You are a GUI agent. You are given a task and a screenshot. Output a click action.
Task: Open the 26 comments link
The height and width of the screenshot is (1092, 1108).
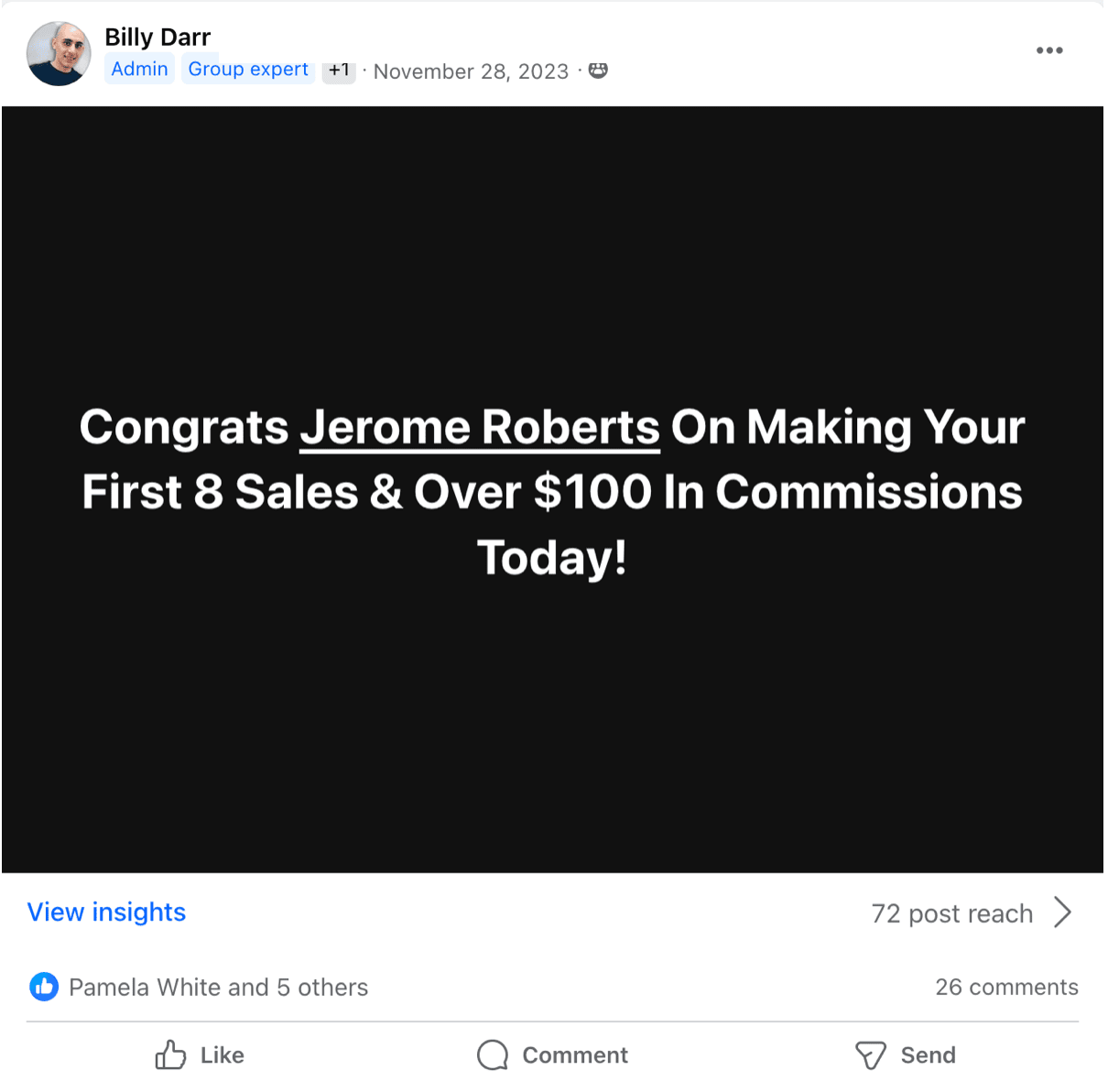click(1005, 988)
